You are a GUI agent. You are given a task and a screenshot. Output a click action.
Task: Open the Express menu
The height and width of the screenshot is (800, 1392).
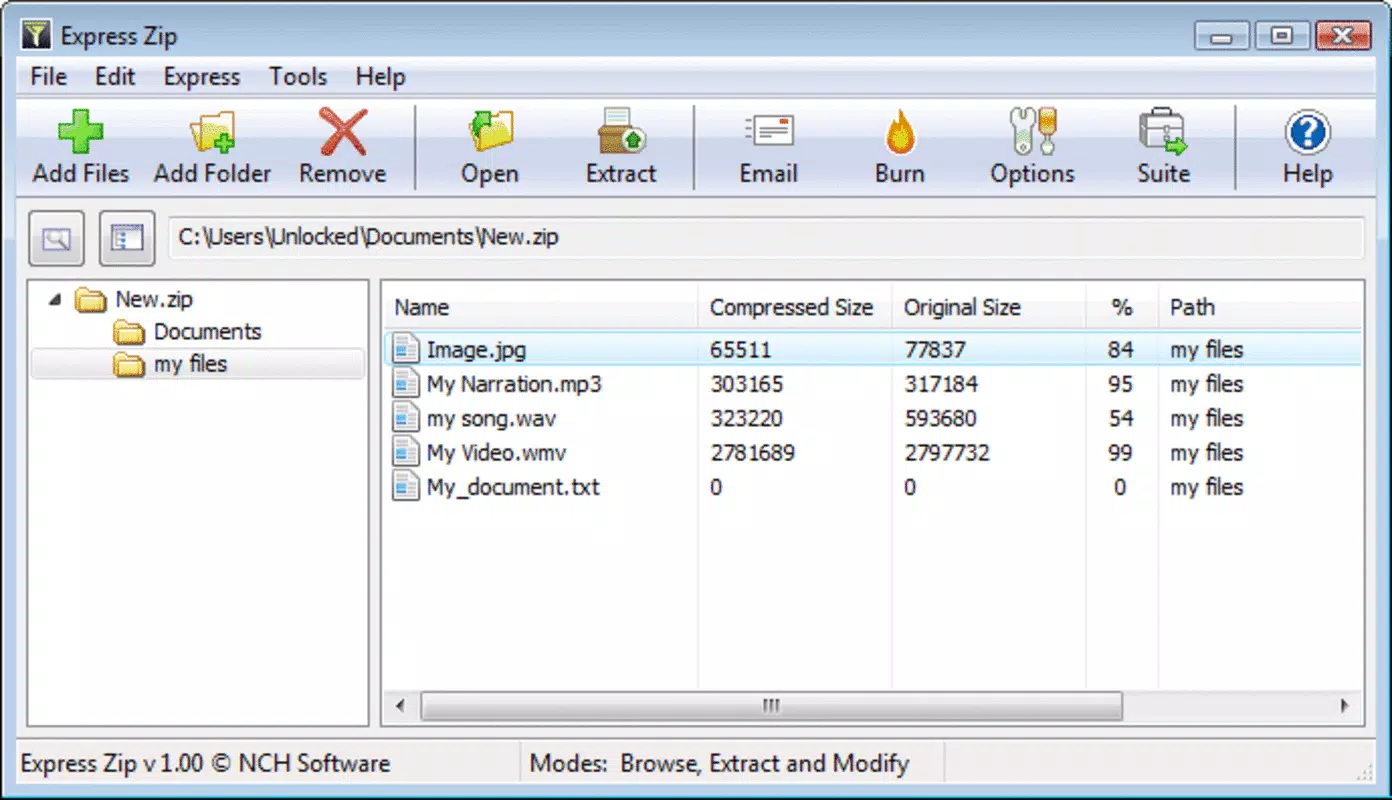click(202, 77)
